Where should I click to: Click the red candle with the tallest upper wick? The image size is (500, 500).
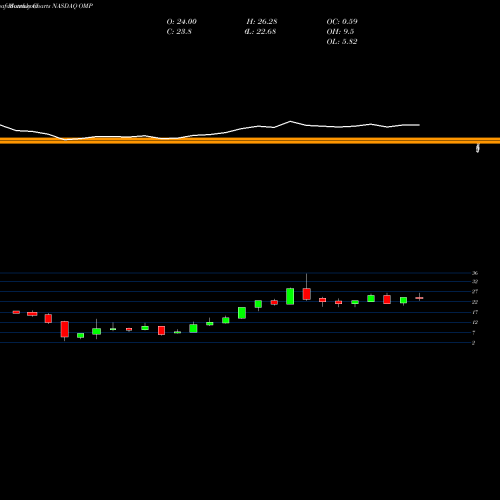(x=307, y=294)
